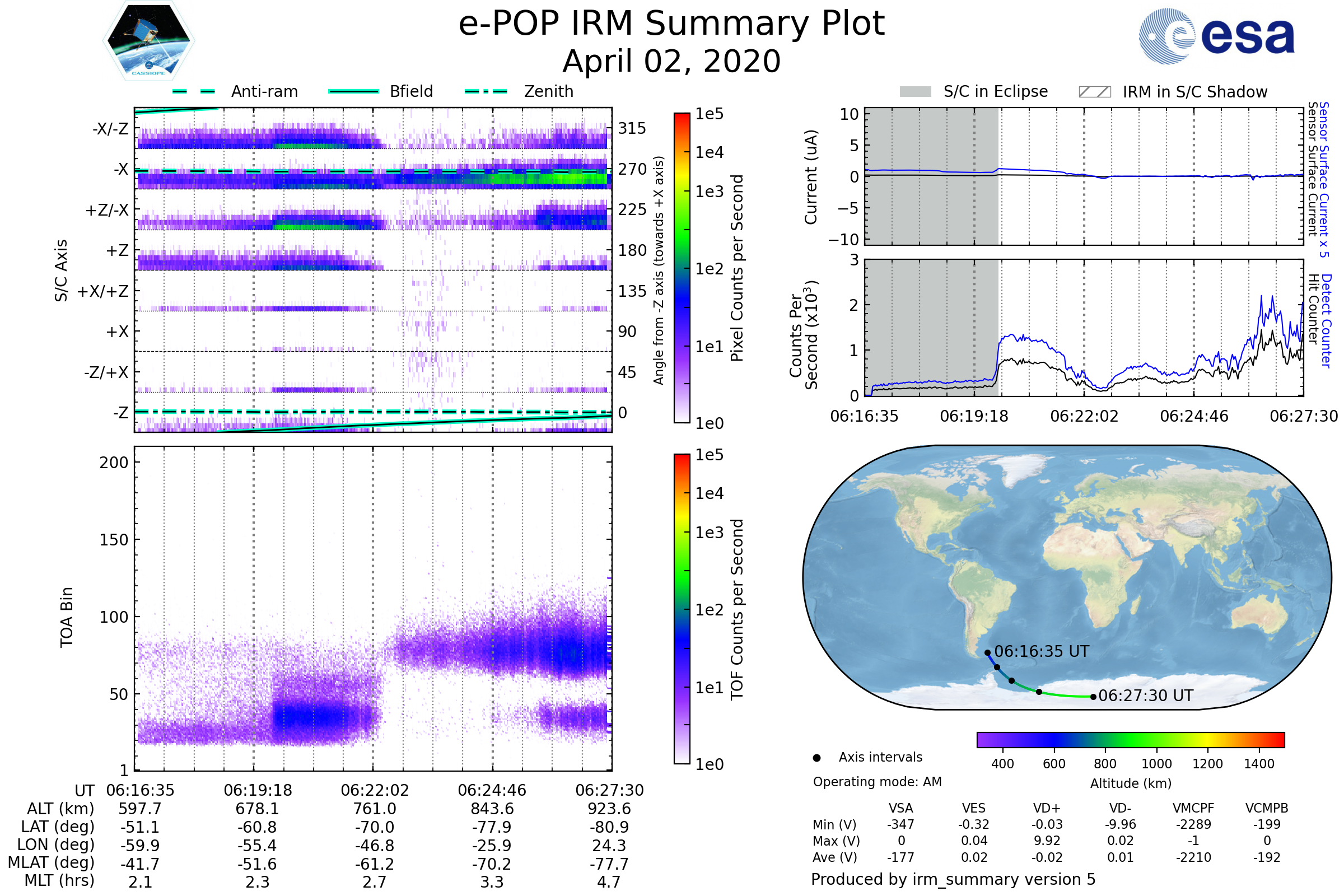1344x896 pixels.
Task: Click the Bfield solid legend line
Action: click(353, 91)
